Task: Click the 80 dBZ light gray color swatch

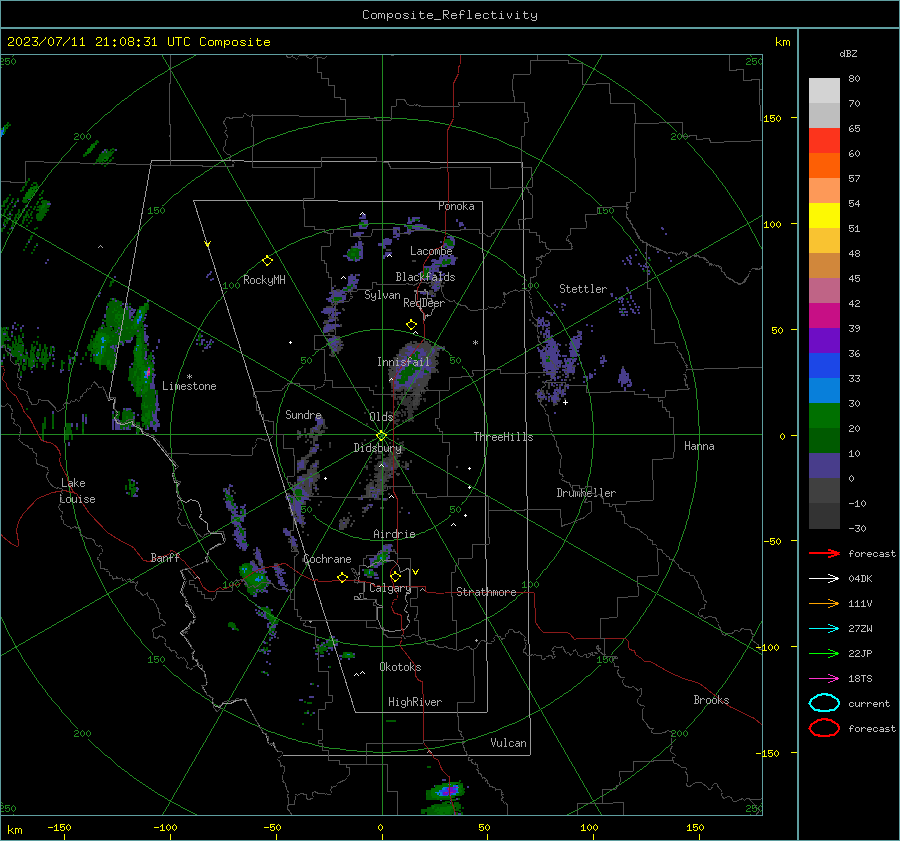Action: (824, 90)
